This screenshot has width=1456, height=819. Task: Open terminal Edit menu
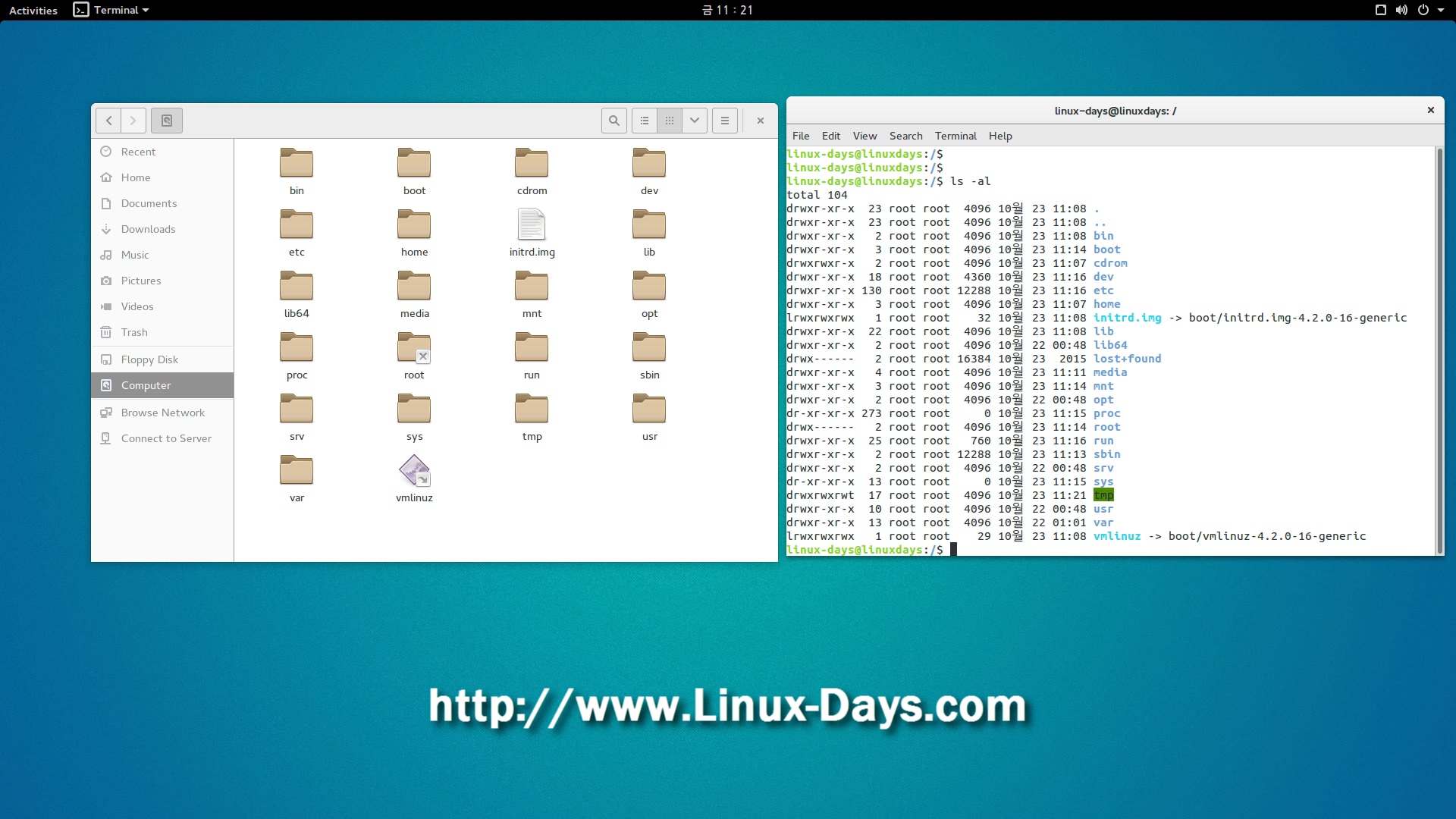tap(831, 136)
